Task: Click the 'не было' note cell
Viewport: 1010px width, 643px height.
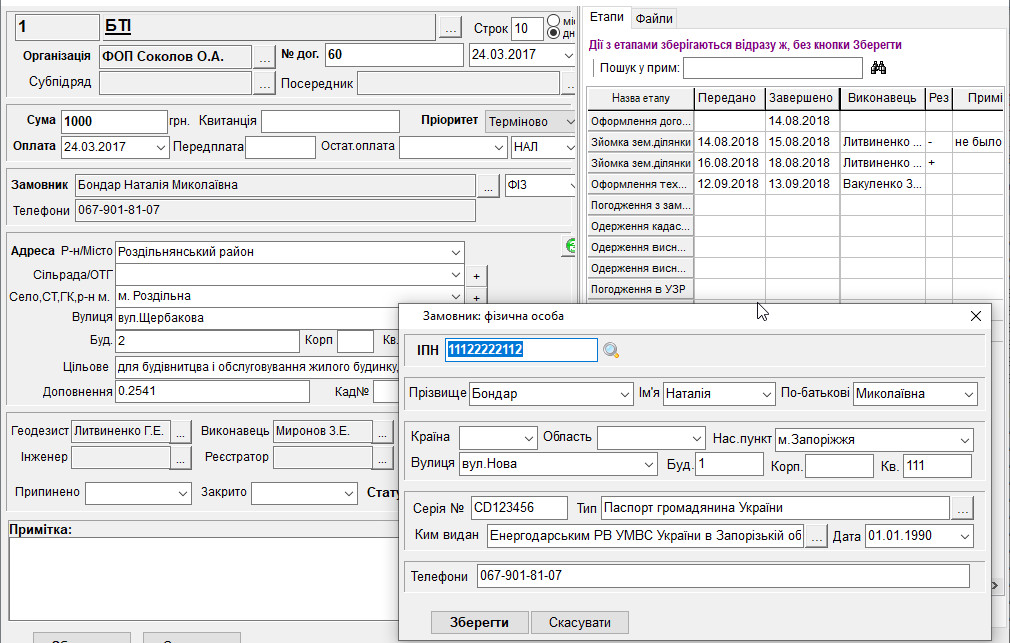Action: click(x=978, y=142)
